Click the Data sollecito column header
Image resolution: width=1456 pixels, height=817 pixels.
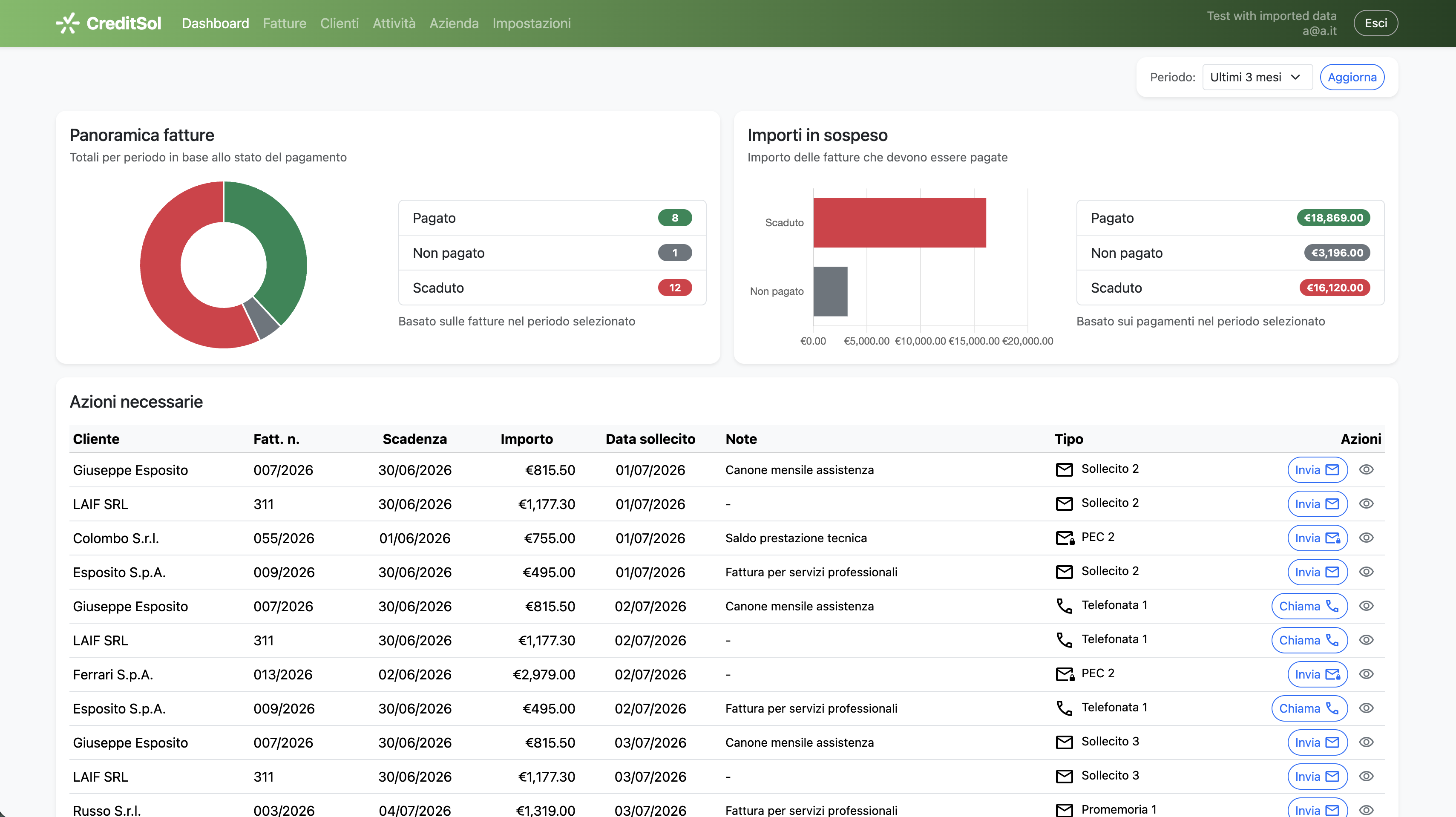point(650,439)
